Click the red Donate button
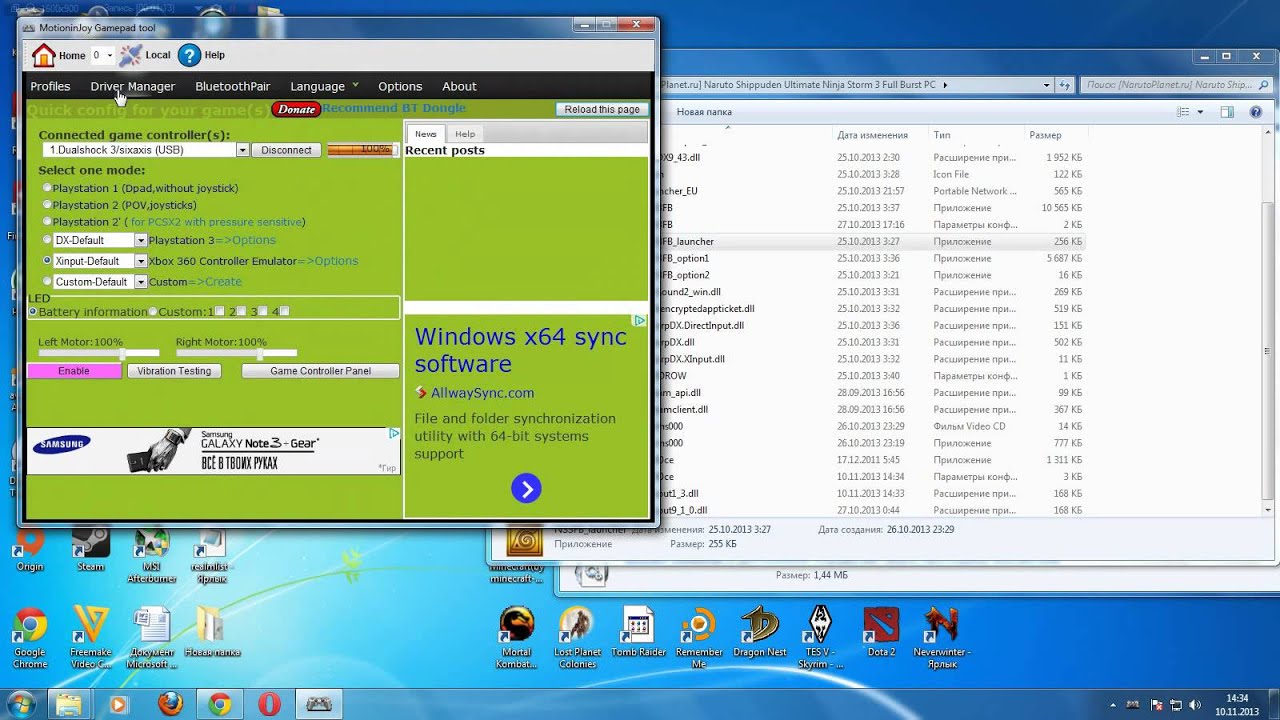This screenshot has width=1280, height=720. click(x=296, y=109)
